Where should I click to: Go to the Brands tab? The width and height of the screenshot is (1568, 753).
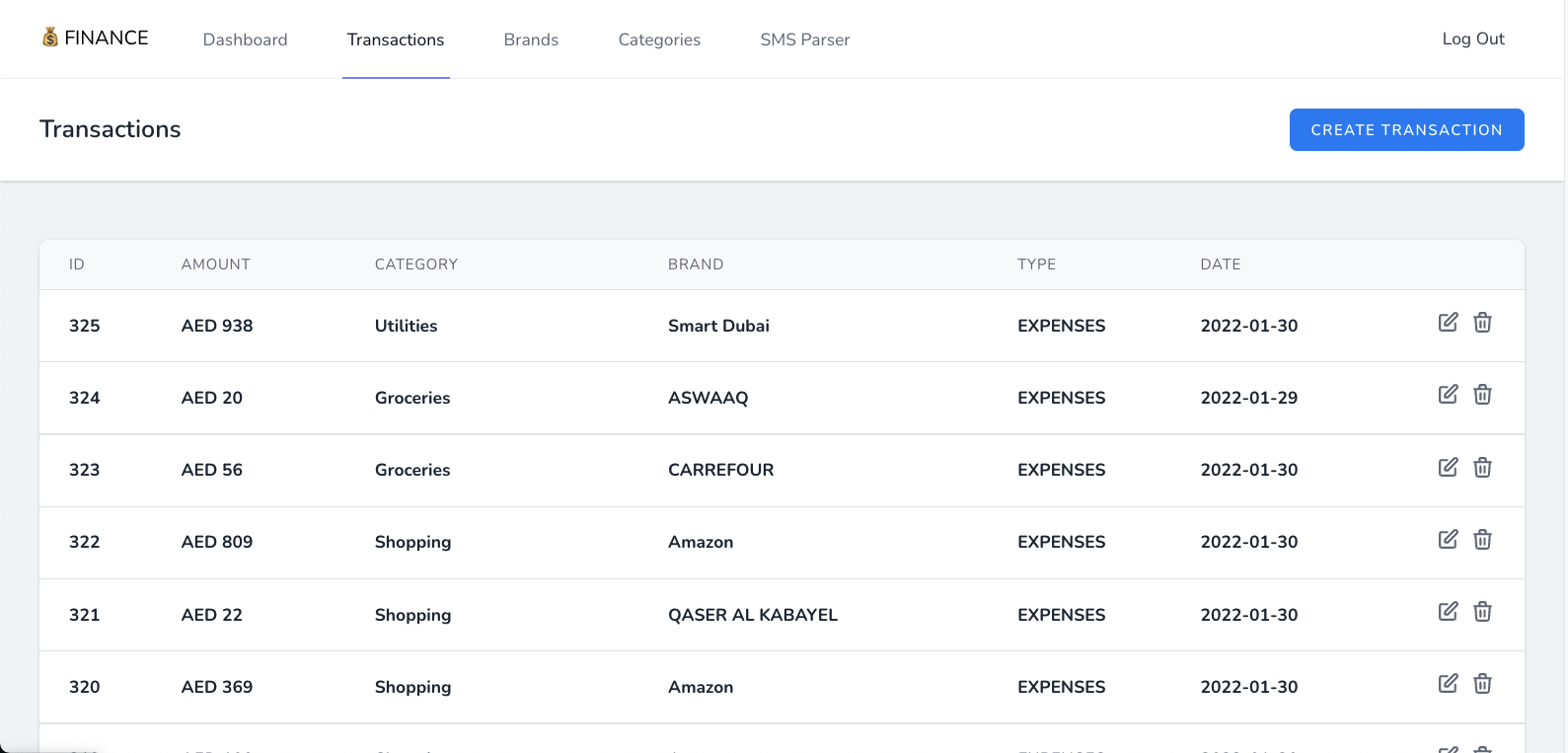(531, 39)
